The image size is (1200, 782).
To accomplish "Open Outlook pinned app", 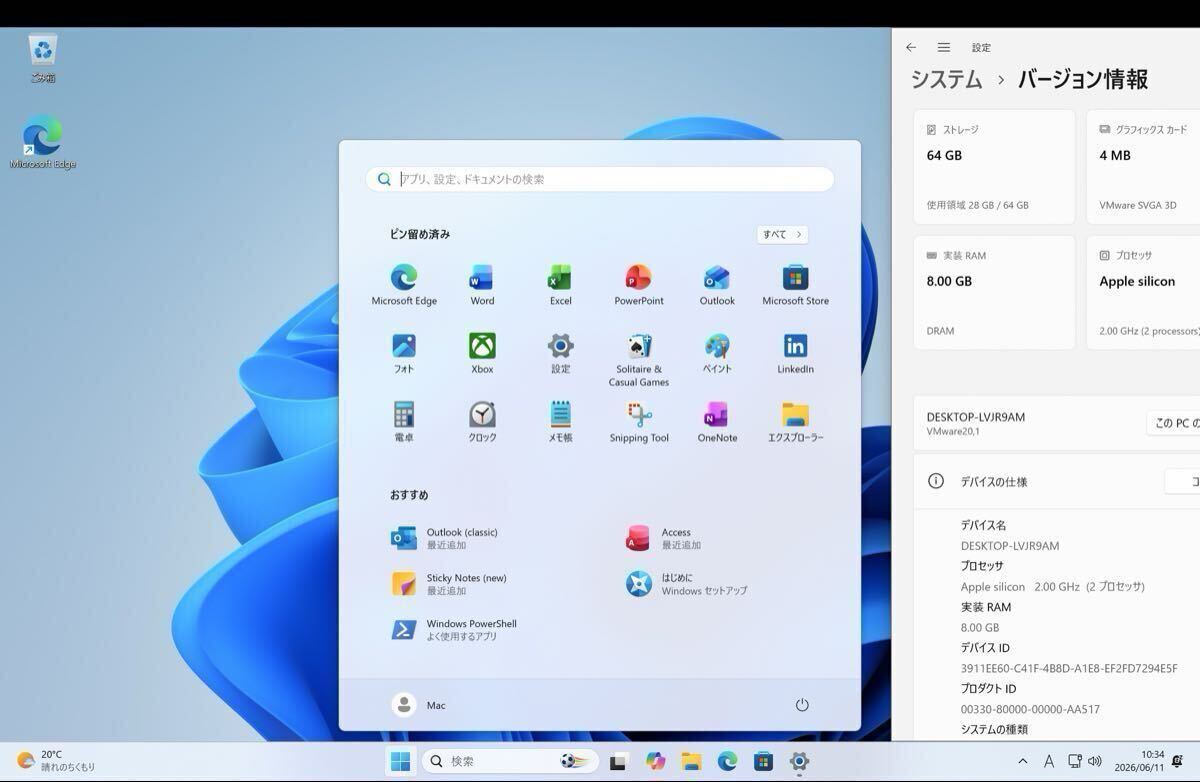I will [717, 285].
